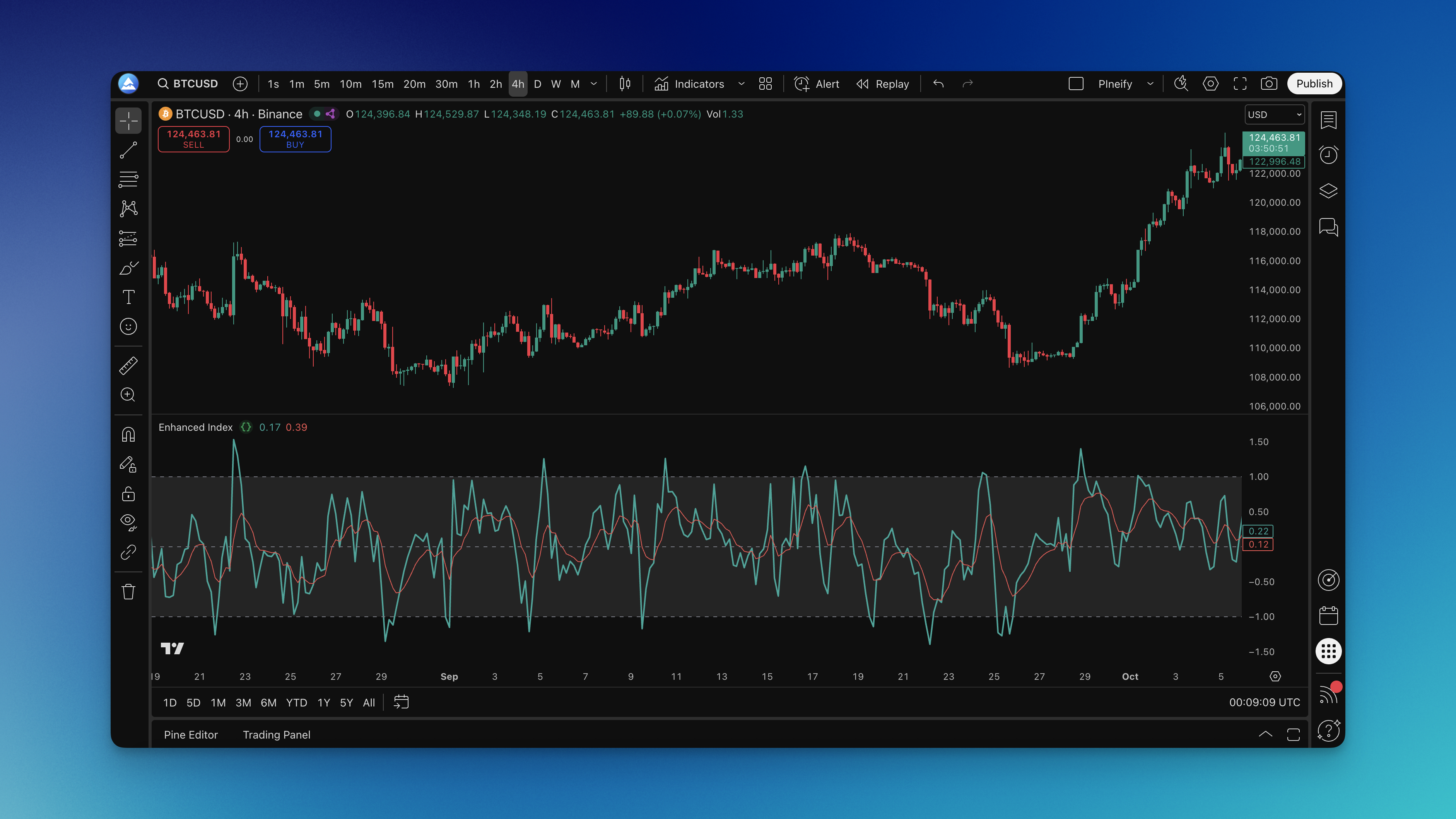This screenshot has height=819, width=1456.
Task: Open the PIneify layout dropdown arrow
Action: coord(1150,84)
